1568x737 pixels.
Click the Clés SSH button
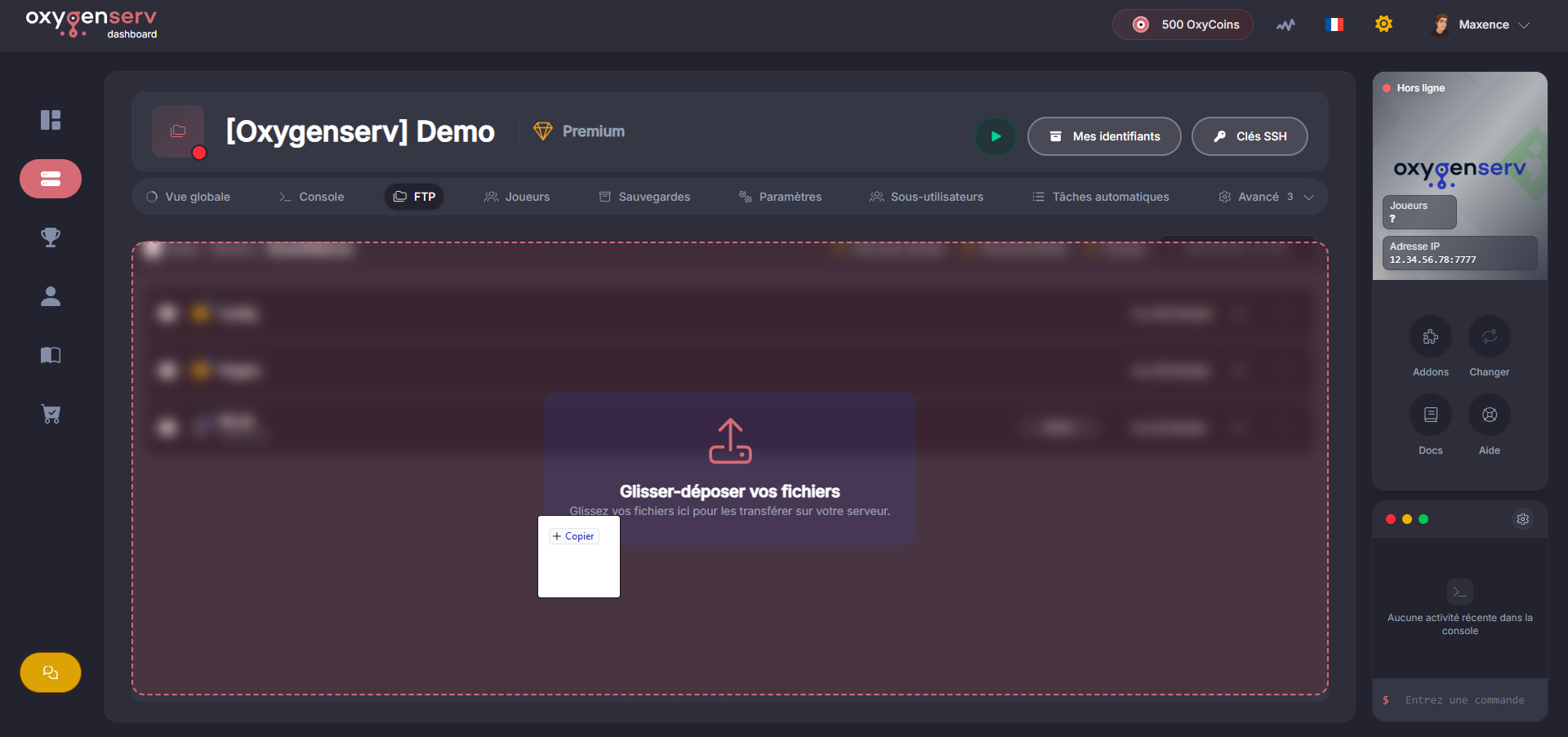(1249, 136)
